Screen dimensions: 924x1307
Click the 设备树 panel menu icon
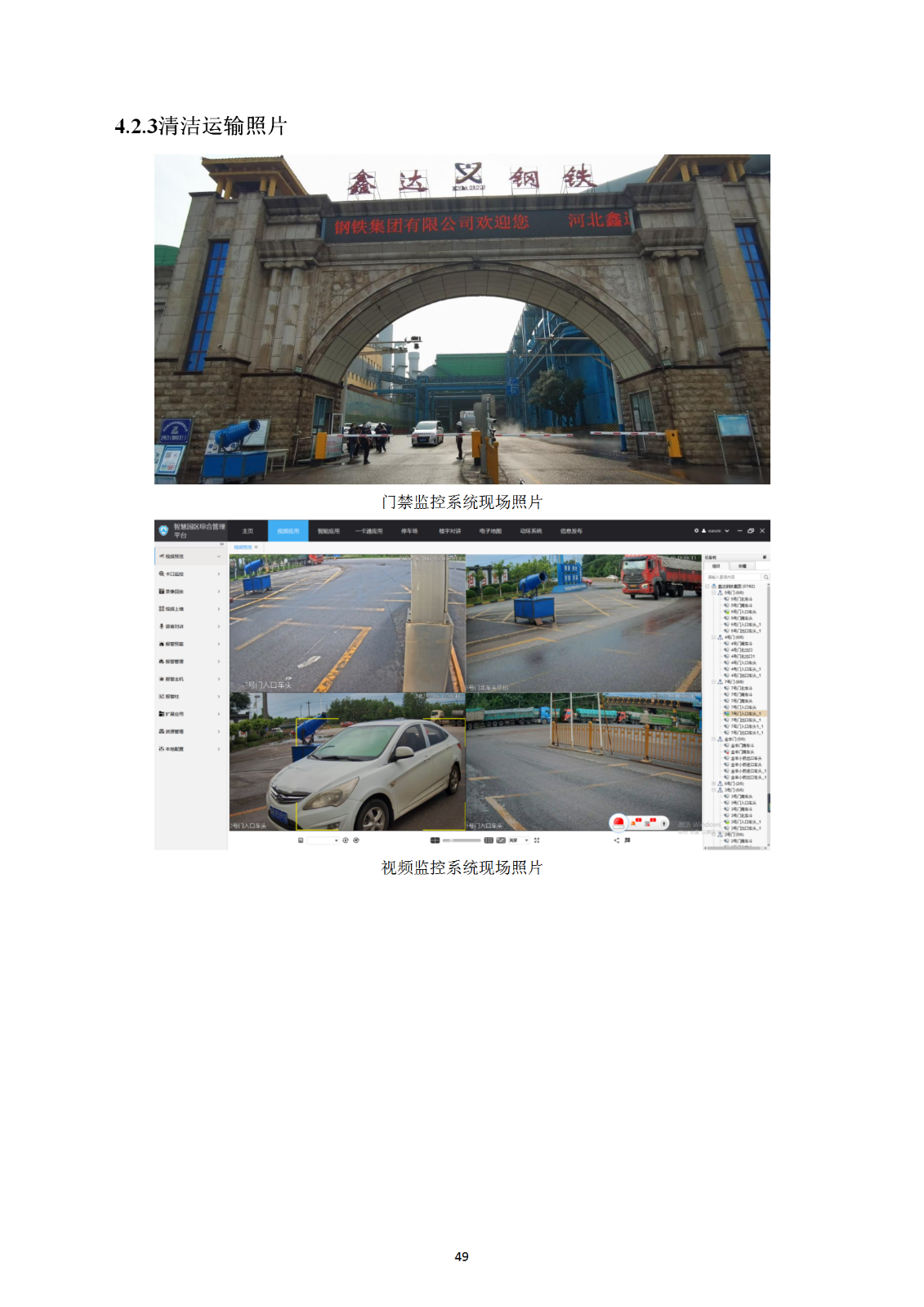point(765,557)
